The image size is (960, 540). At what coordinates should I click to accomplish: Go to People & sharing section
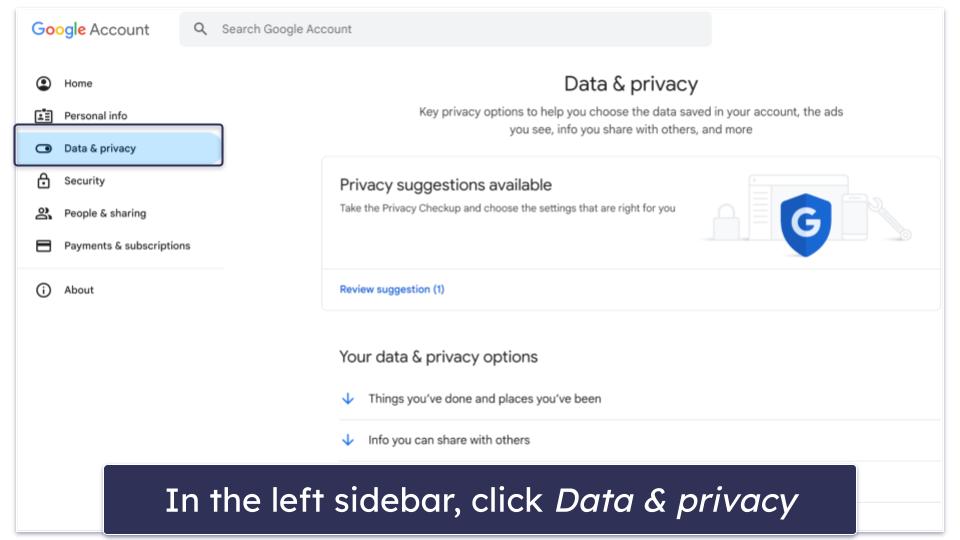point(105,213)
